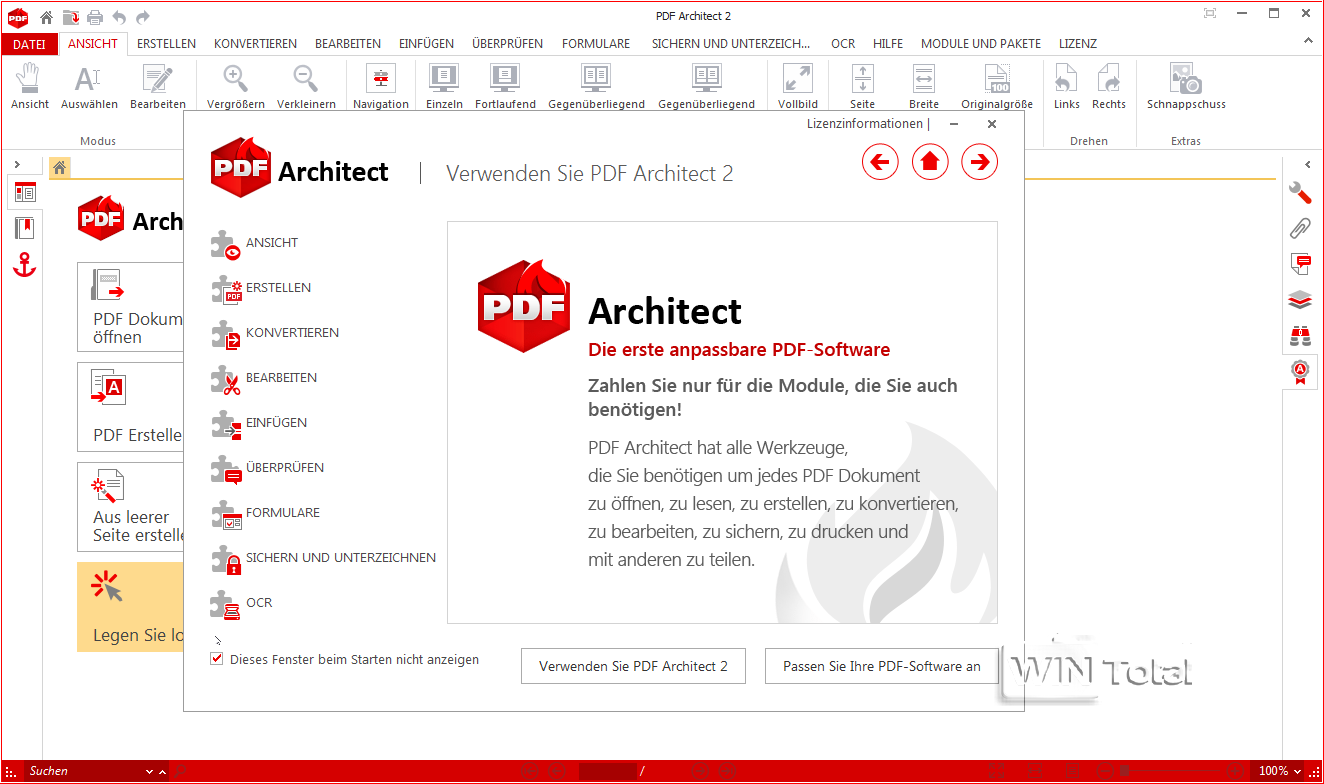The image size is (1324, 784).
Task: Open the certificate signatures panel in right sidebar
Action: coord(1300,372)
